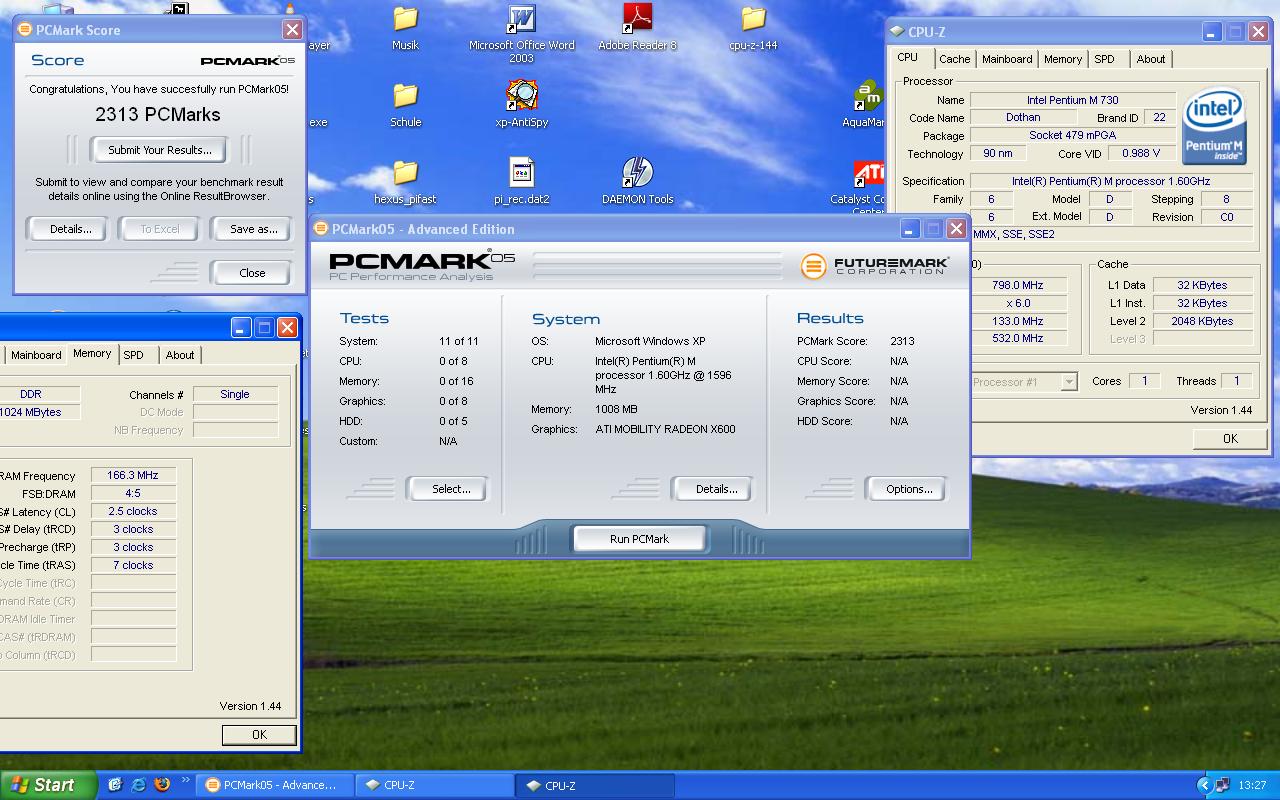Click DRAM Frequency value 166.3 MHz
Screen dimensions: 1280x800
click(134, 476)
